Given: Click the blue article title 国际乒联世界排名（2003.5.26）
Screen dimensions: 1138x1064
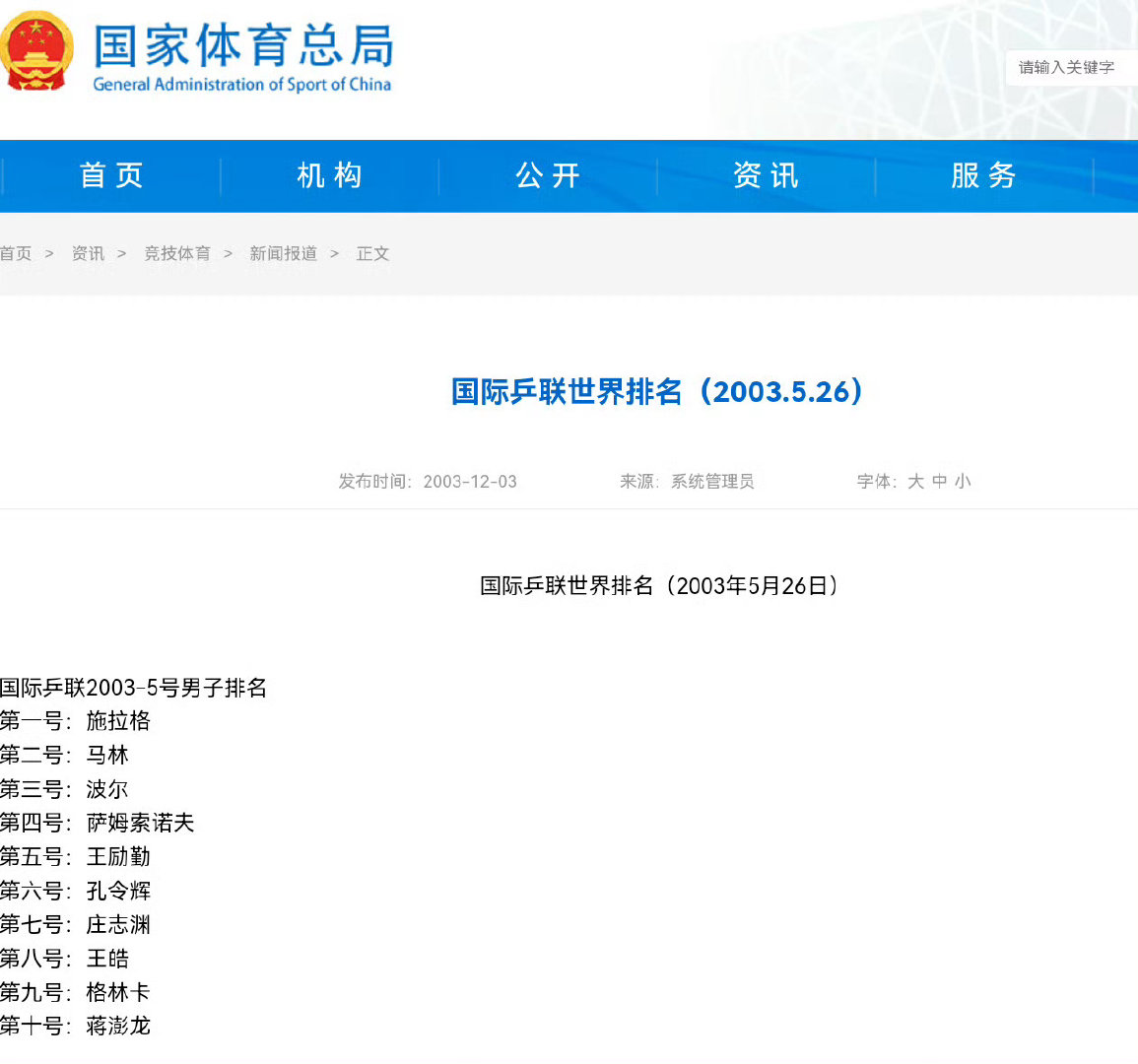Looking at the screenshot, I should 657,391.
